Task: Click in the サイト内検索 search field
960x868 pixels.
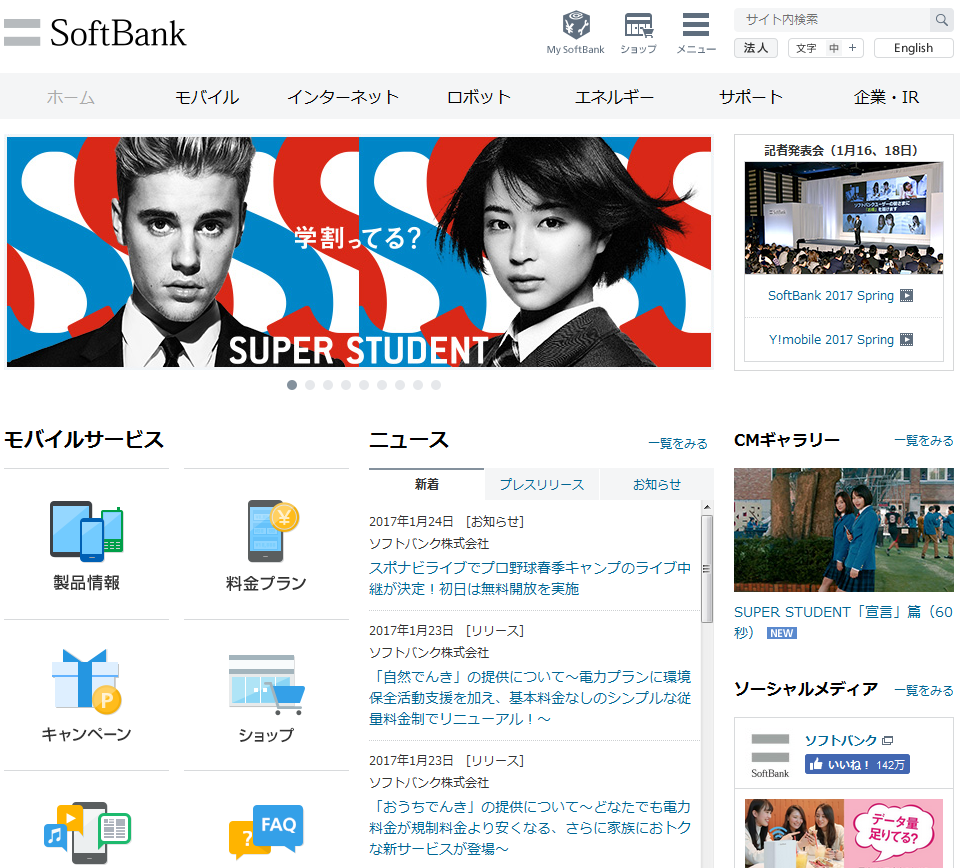Action: pos(832,20)
